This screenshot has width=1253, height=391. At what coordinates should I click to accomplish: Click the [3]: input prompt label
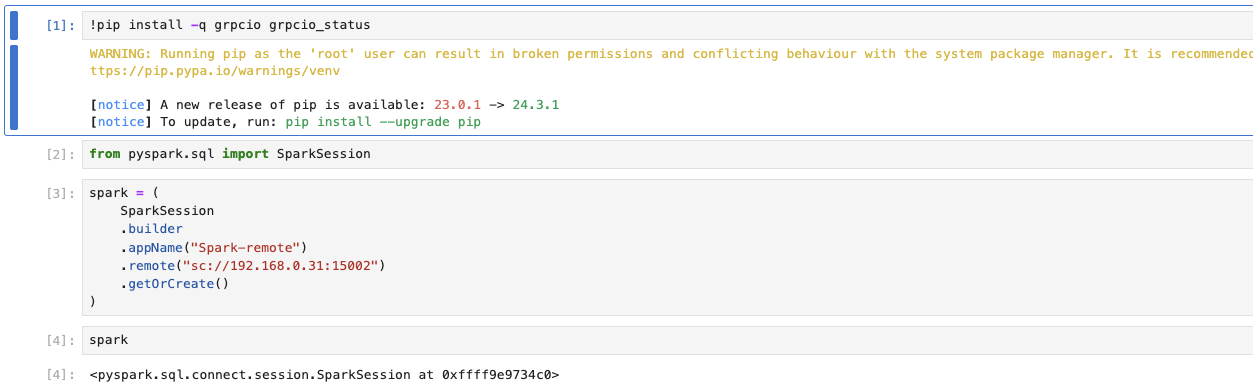[x=60, y=194]
